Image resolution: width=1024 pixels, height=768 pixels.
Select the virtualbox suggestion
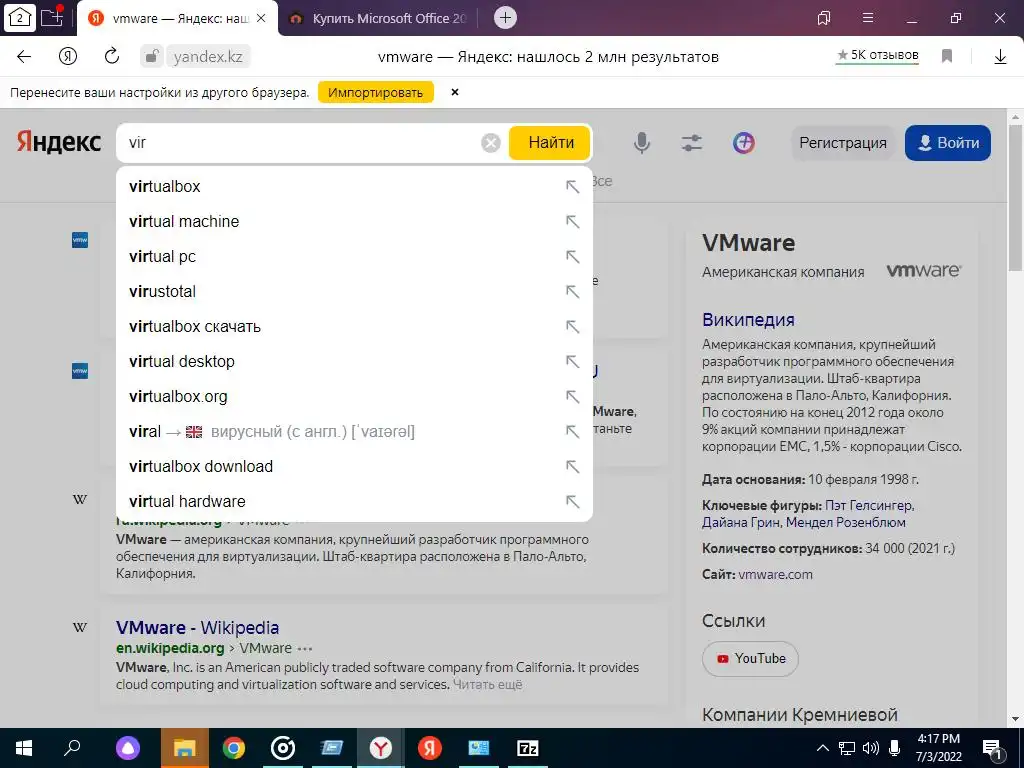pyautogui.click(x=354, y=186)
